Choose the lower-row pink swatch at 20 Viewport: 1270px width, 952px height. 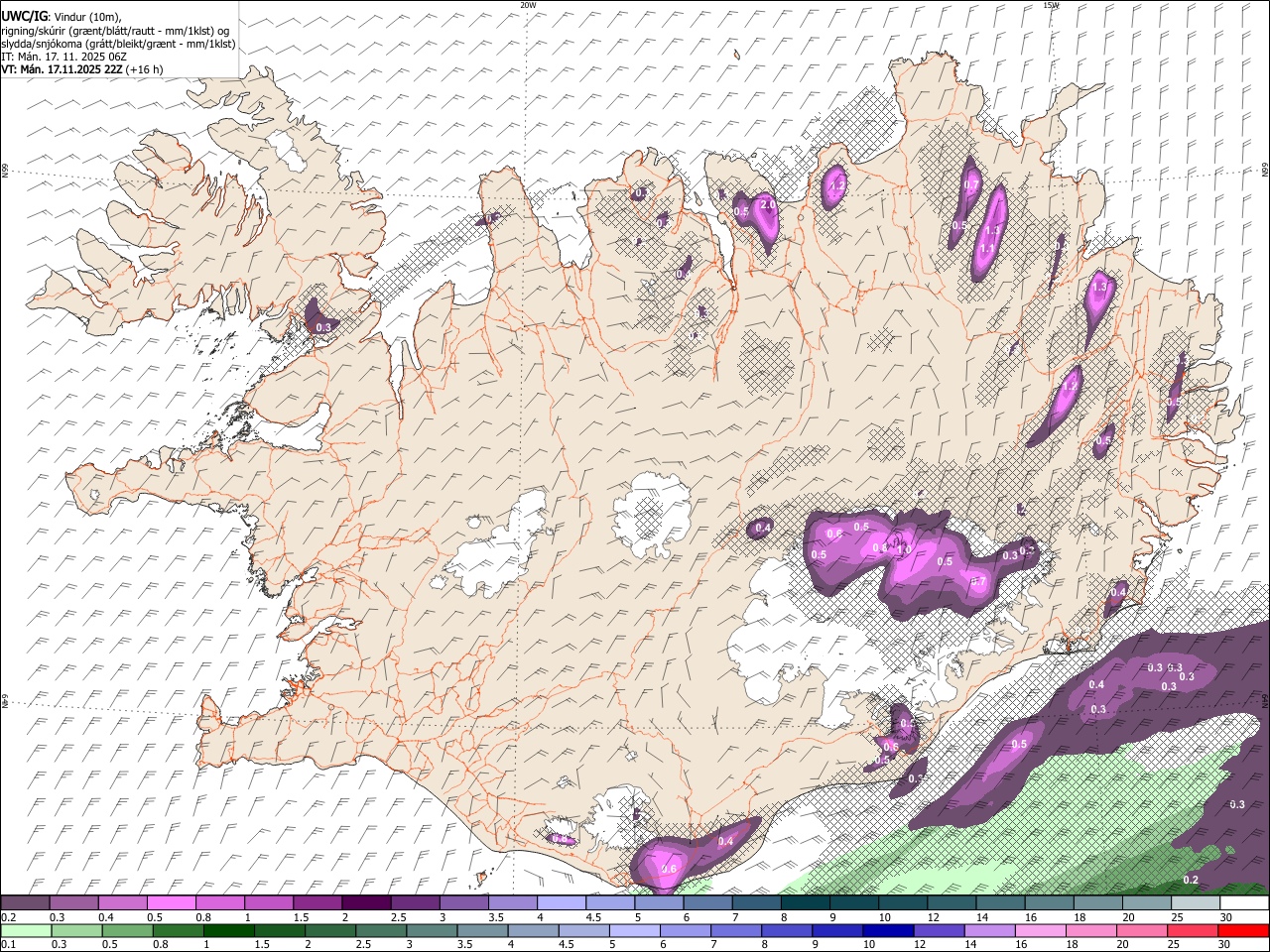pos(1141,930)
